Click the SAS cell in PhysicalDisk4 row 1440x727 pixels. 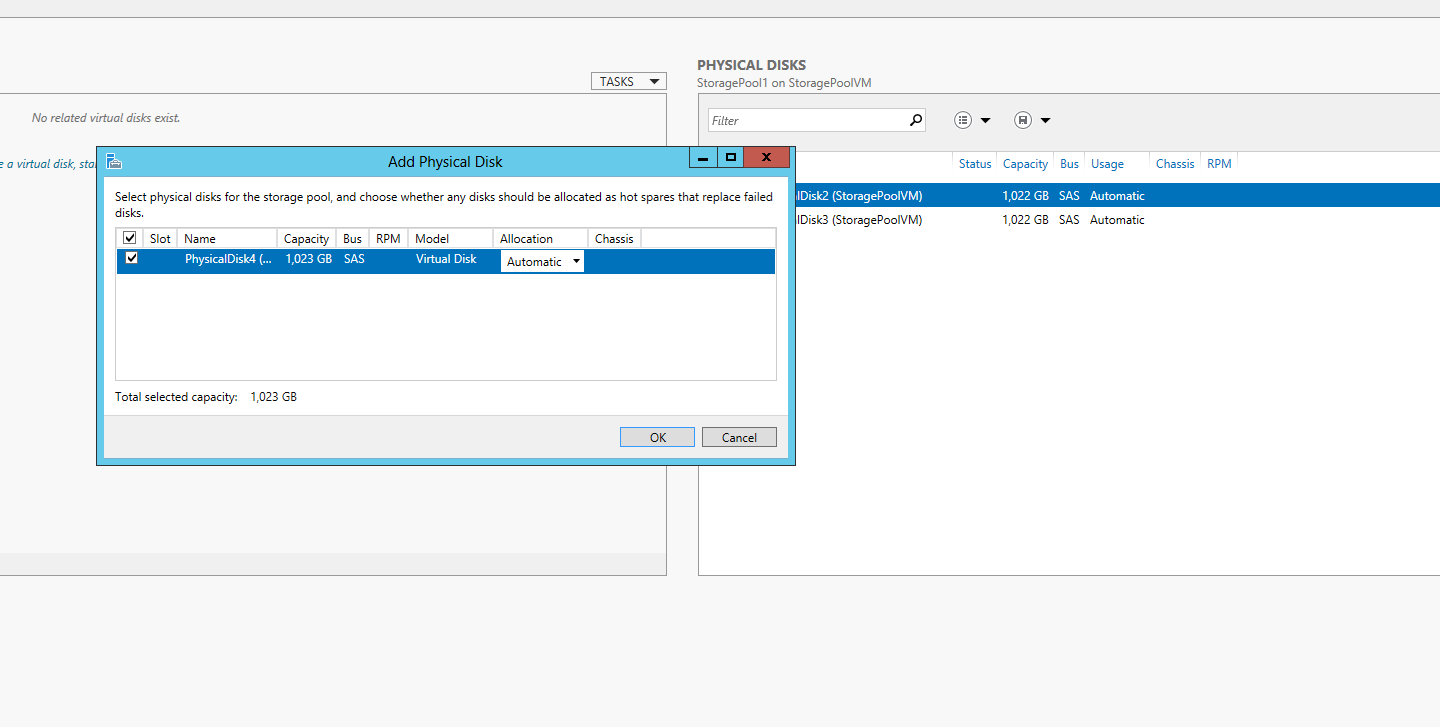[354, 259]
